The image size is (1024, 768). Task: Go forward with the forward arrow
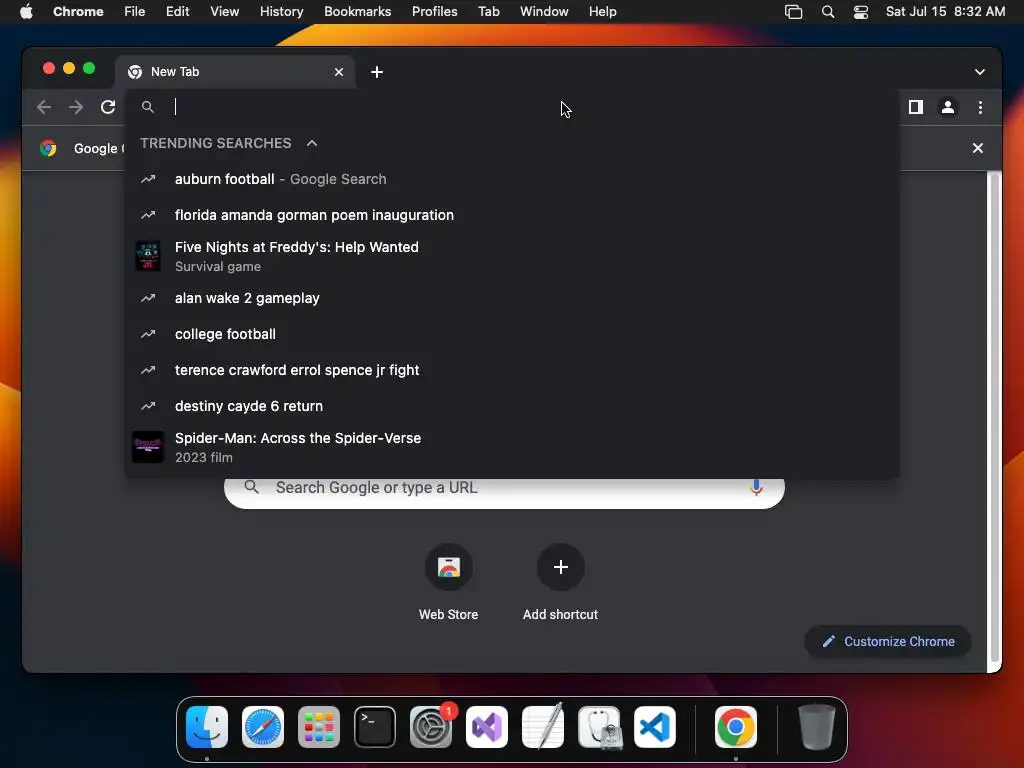tap(76, 107)
